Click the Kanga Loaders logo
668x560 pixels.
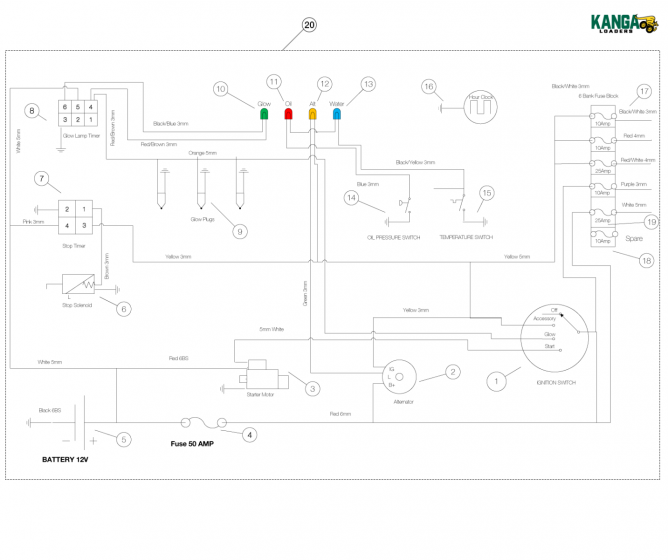point(620,22)
